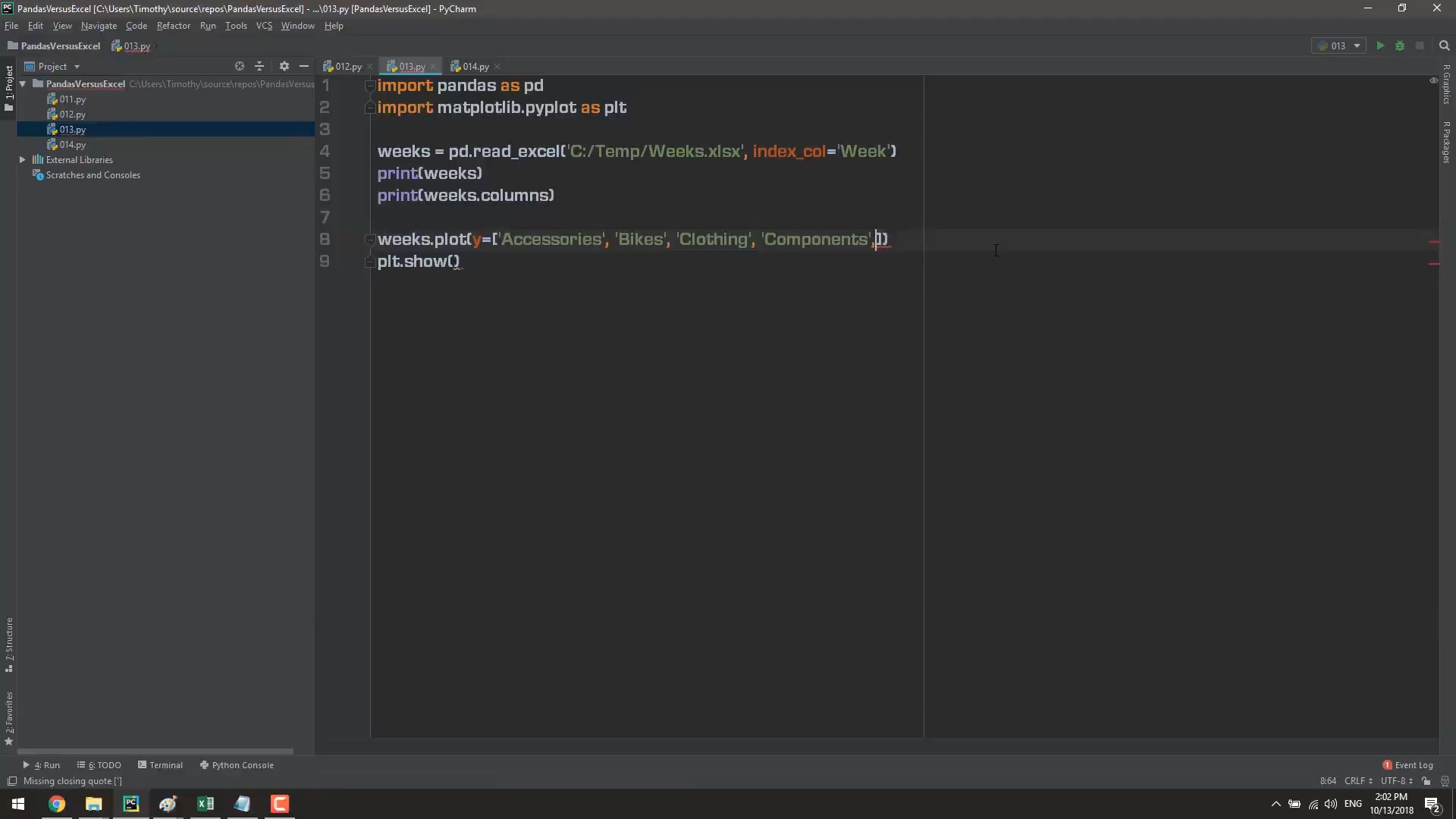Close the 013.py editor tab
This screenshot has height=819, width=1456.
(x=433, y=67)
